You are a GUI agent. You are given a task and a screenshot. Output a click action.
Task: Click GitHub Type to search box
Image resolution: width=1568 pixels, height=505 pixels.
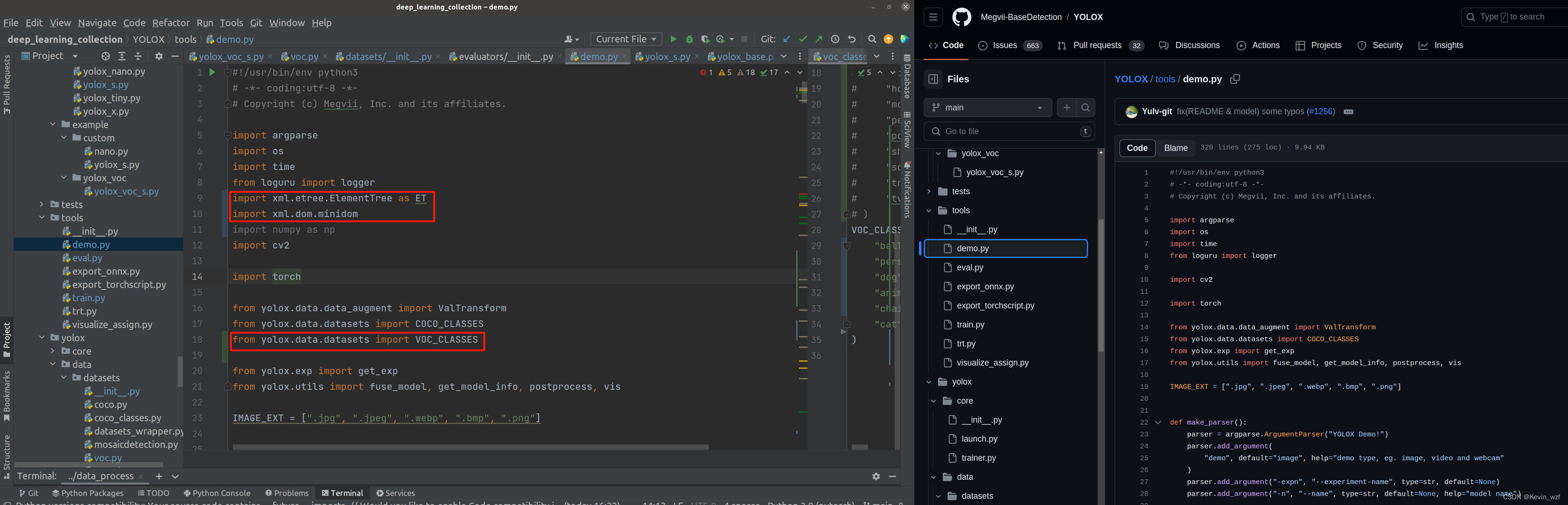(1515, 17)
